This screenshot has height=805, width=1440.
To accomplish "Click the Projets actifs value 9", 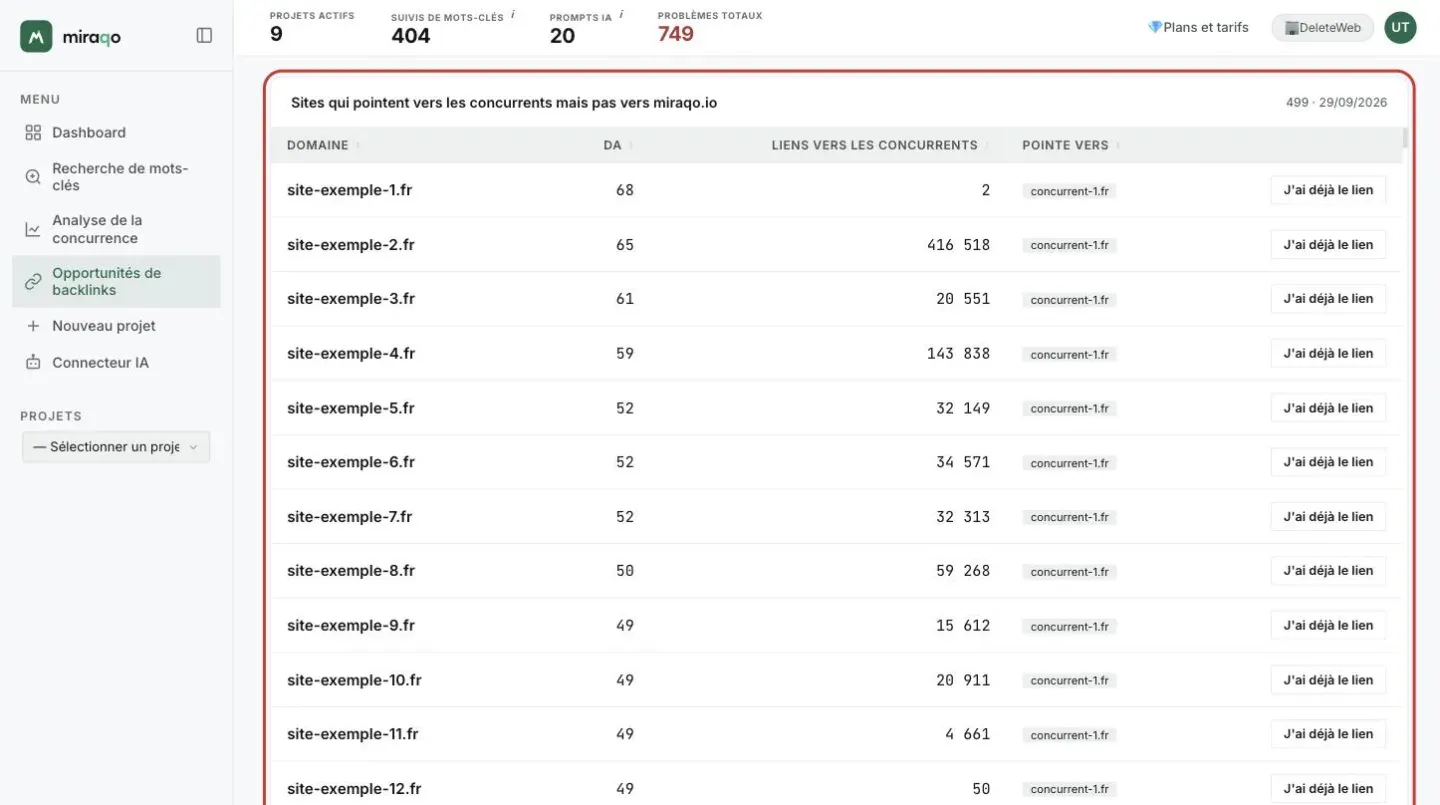I will (x=276, y=34).
